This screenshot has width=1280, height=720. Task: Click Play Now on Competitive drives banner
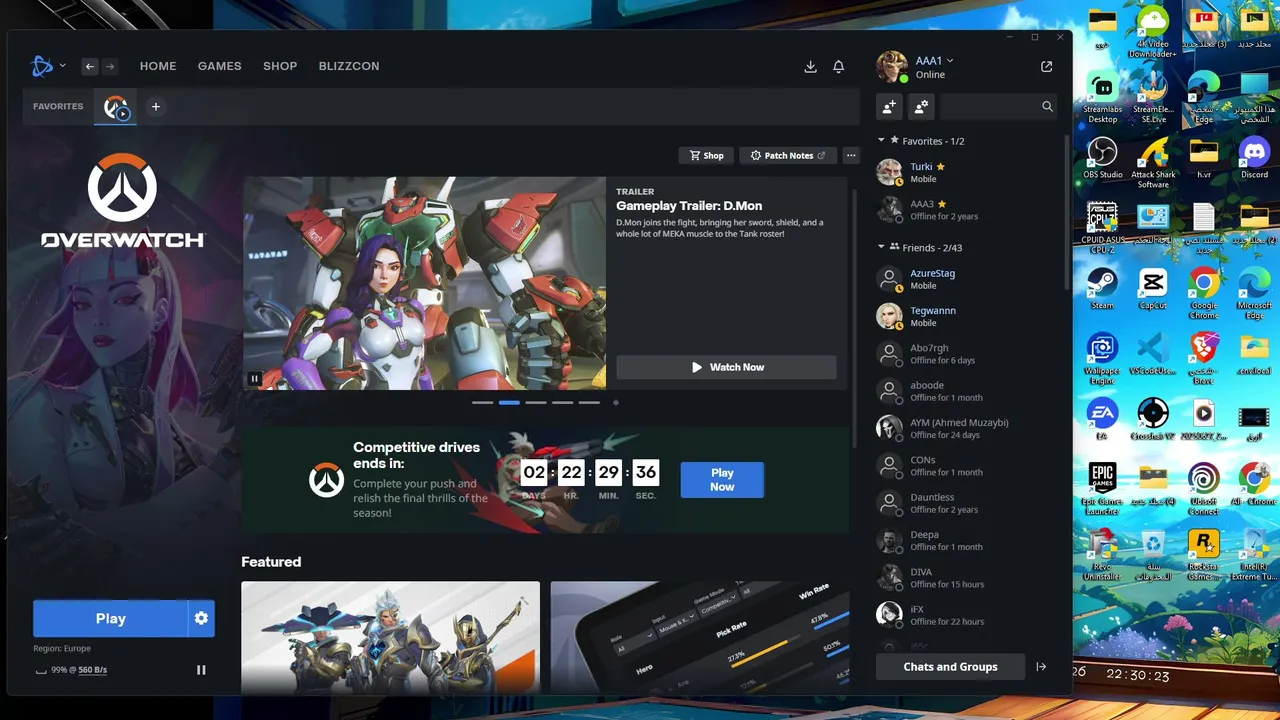[x=722, y=480]
